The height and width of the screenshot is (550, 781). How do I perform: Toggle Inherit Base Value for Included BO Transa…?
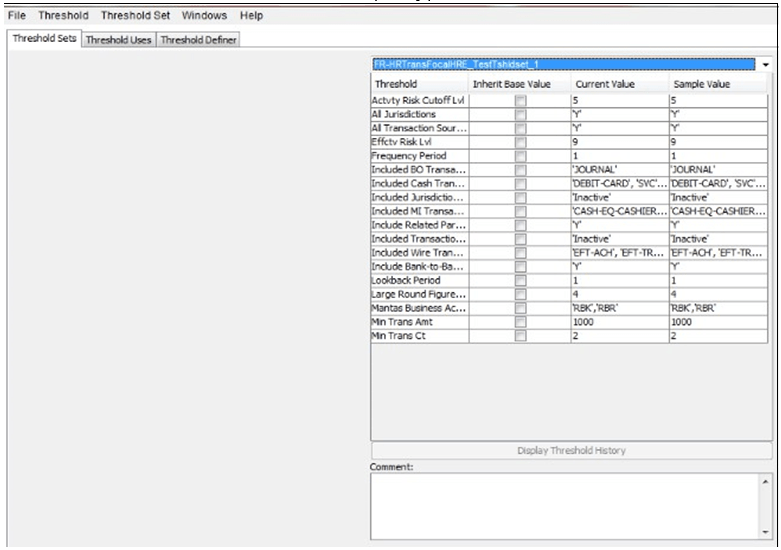521,170
